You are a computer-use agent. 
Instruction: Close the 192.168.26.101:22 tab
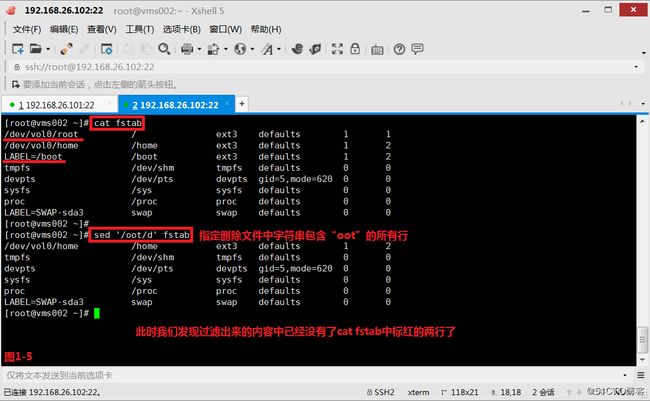[110, 104]
